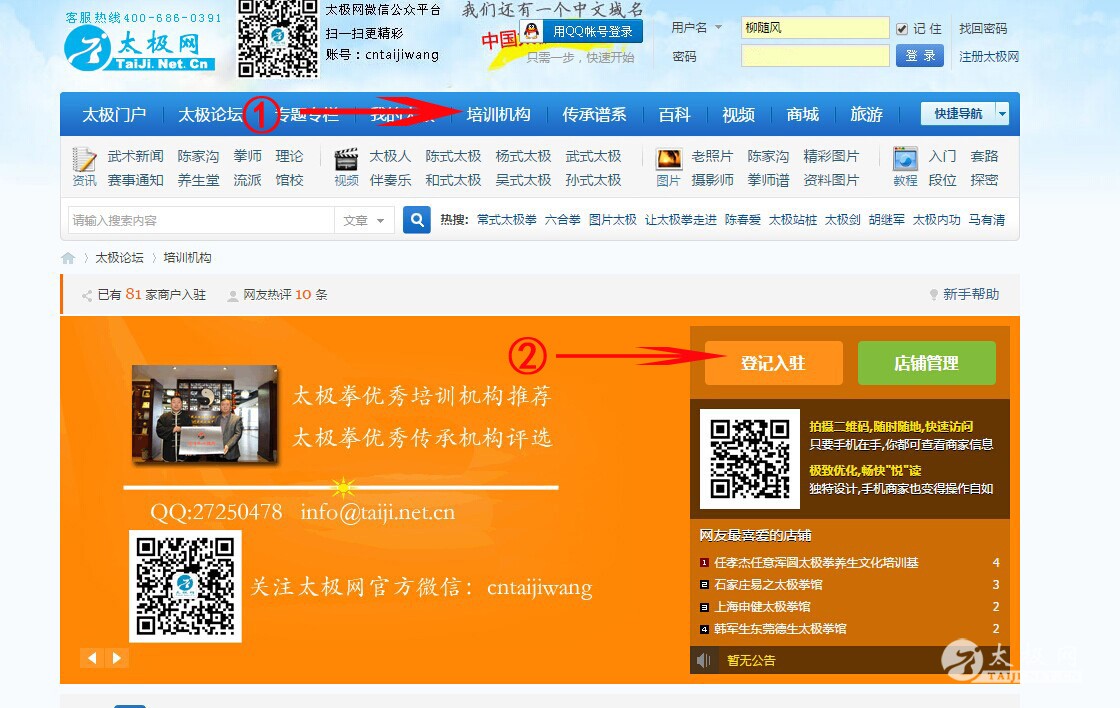Select 传承谱系 in the navigation bar
Image resolution: width=1120 pixels, height=708 pixels.
pyautogui.click(x=594, y=115)
